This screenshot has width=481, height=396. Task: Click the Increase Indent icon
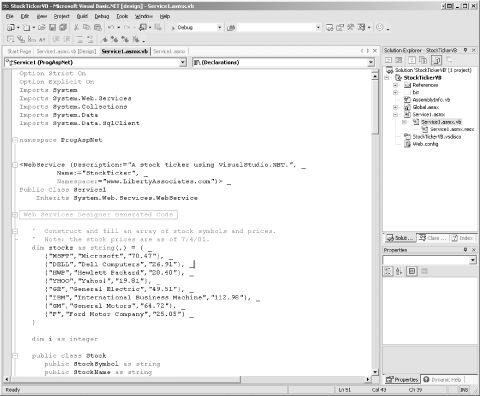point(67,39)
